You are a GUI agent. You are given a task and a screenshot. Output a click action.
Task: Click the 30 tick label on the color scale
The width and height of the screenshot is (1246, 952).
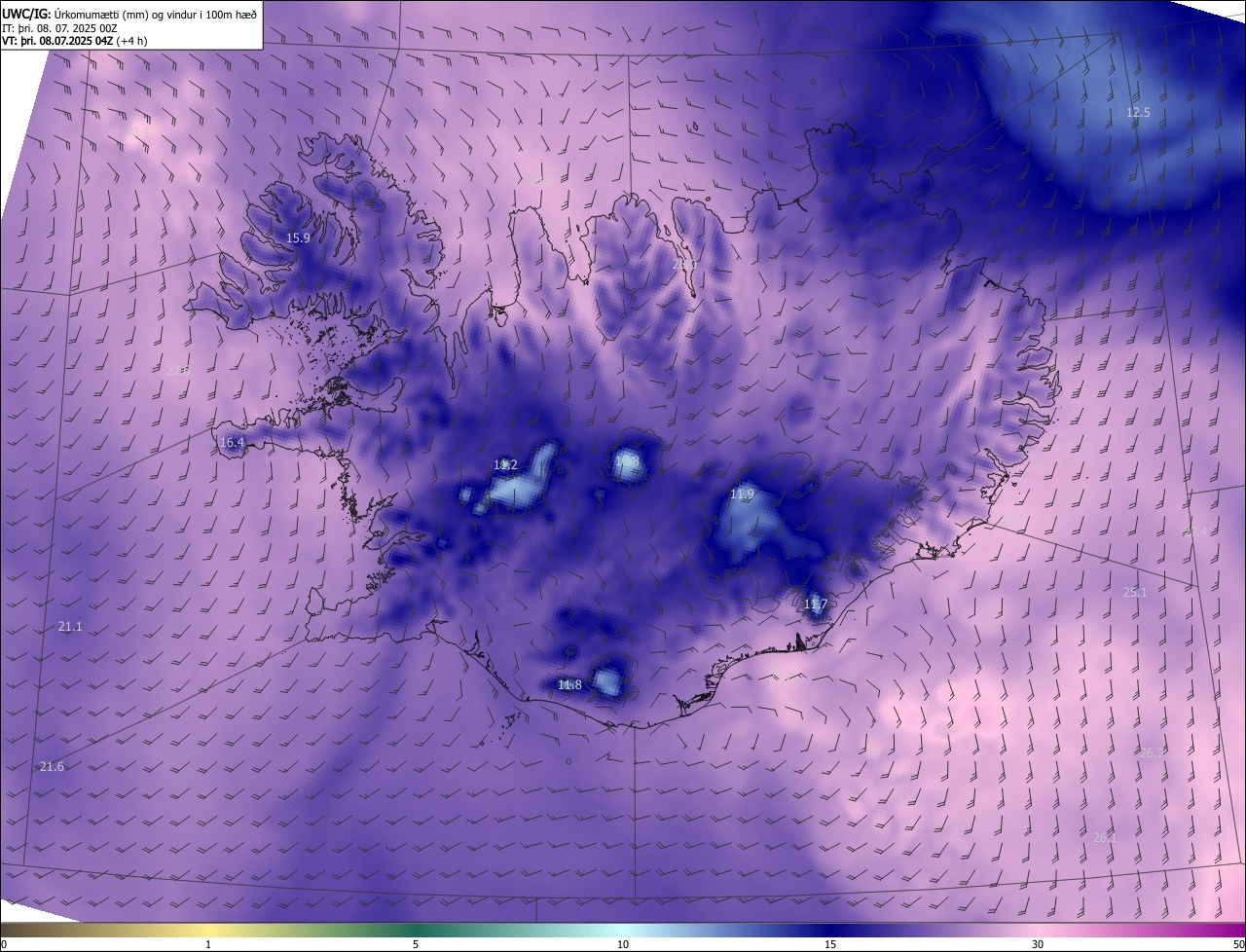coord(1038,944)
